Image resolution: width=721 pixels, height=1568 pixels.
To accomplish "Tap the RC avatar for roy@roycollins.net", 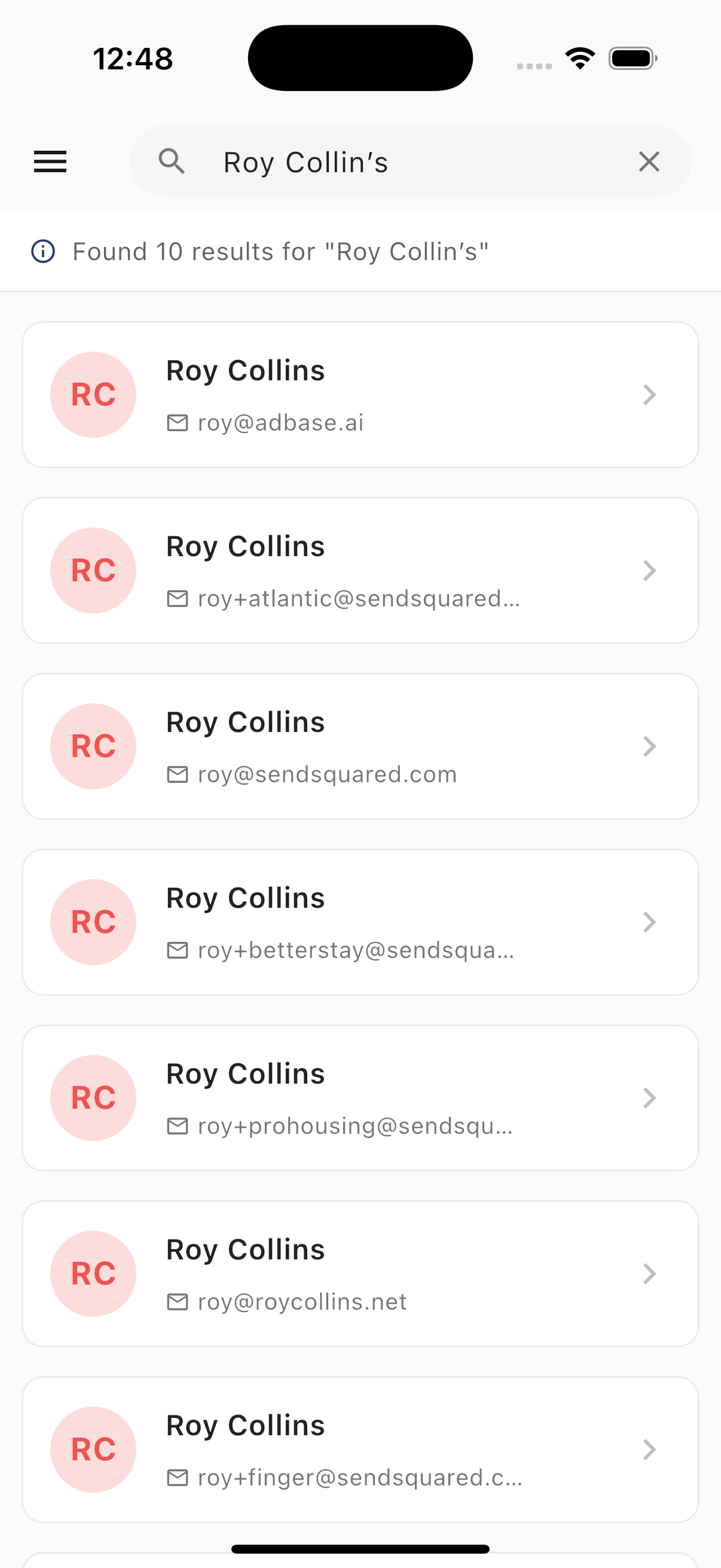I will point(93,1273).
